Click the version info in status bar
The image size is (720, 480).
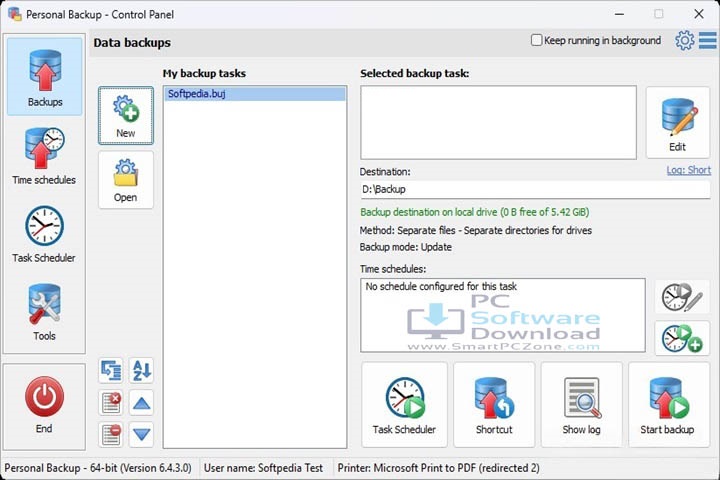(x=98, y=468)
